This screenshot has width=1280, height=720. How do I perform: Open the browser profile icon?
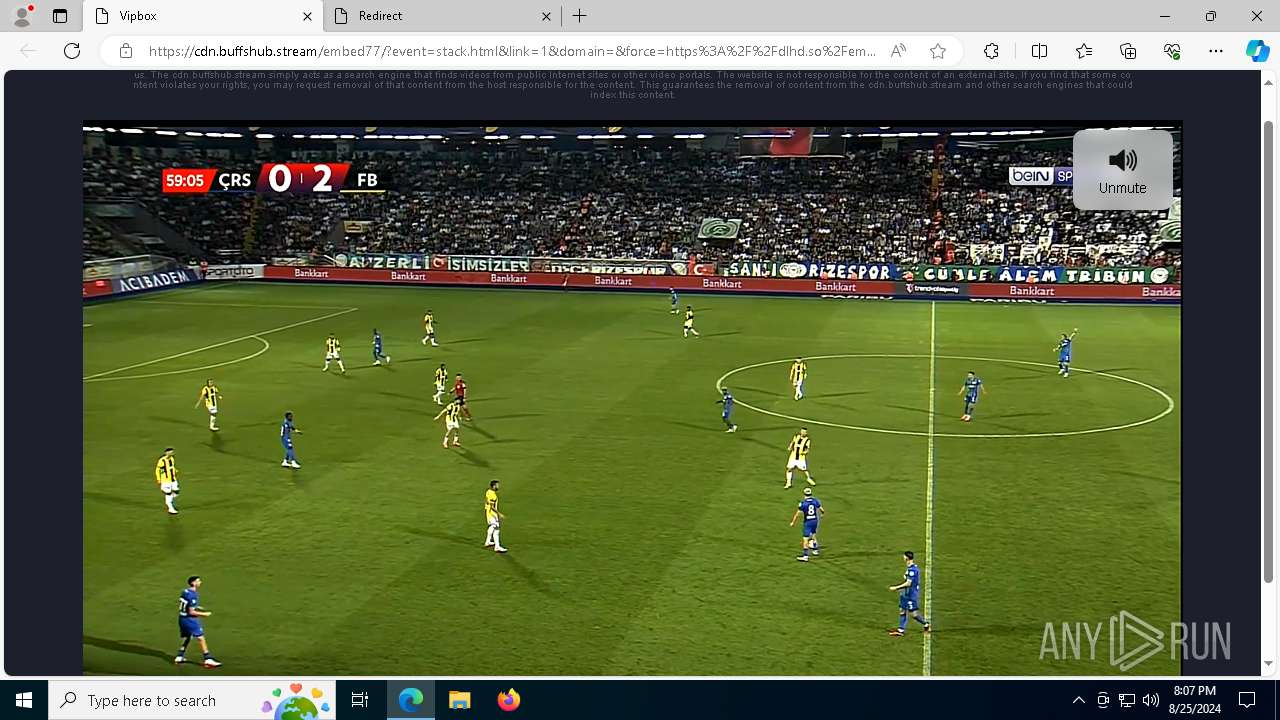click(x=22, y=16)
